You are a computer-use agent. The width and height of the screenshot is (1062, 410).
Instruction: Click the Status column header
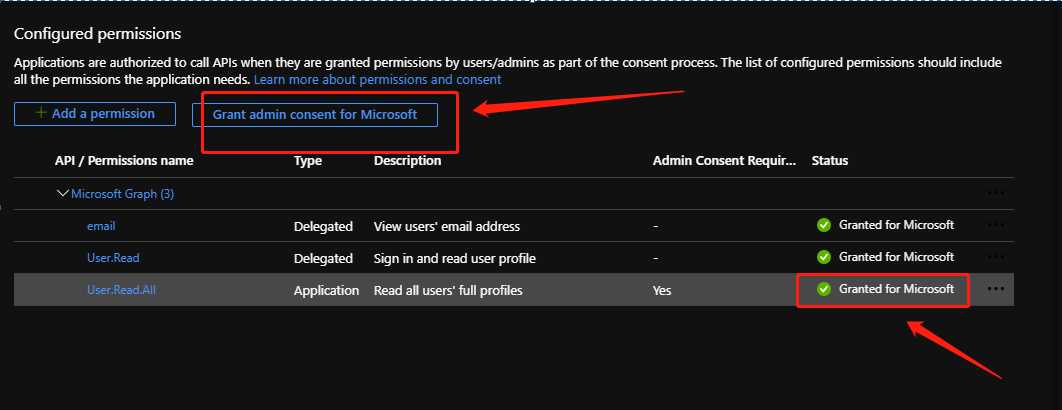pos(830,161)
